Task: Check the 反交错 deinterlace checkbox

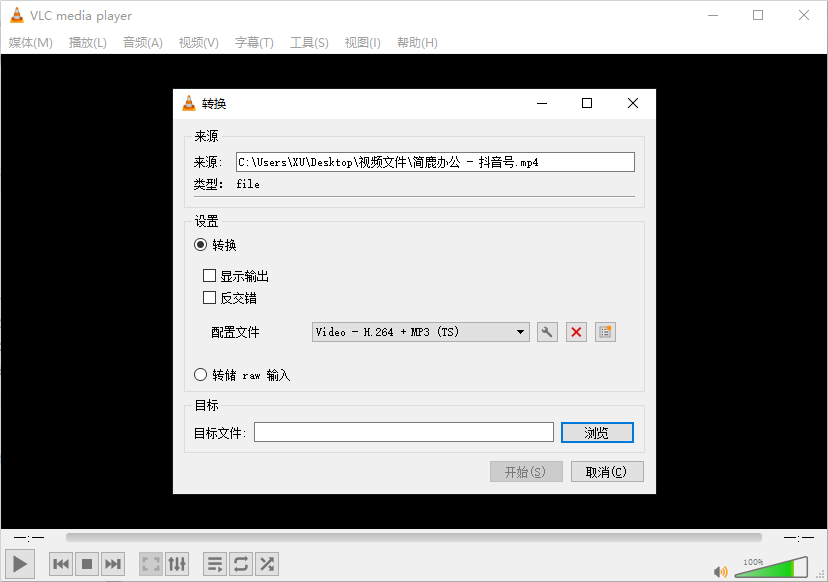Action: 210,297
